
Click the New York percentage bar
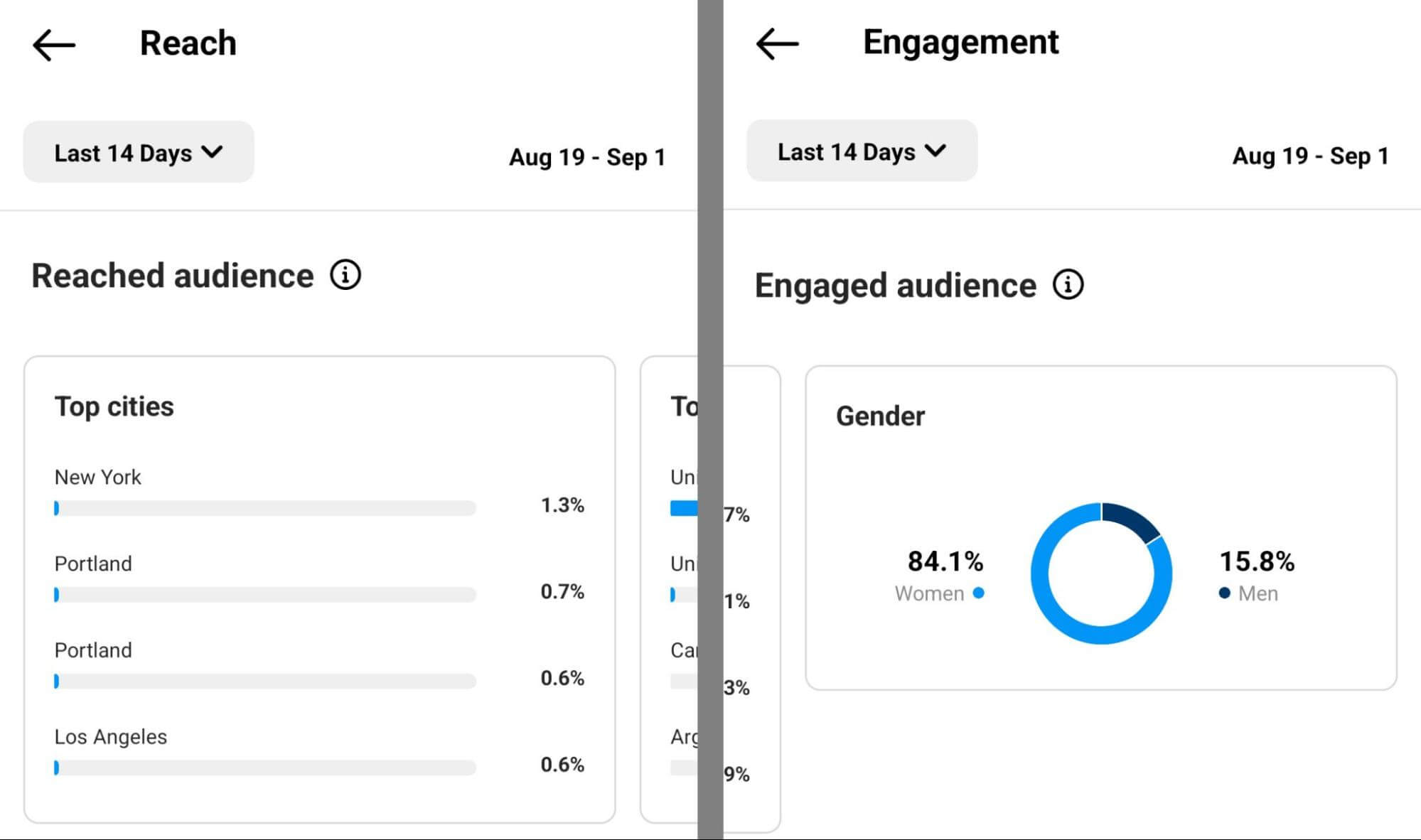(264, 507)
